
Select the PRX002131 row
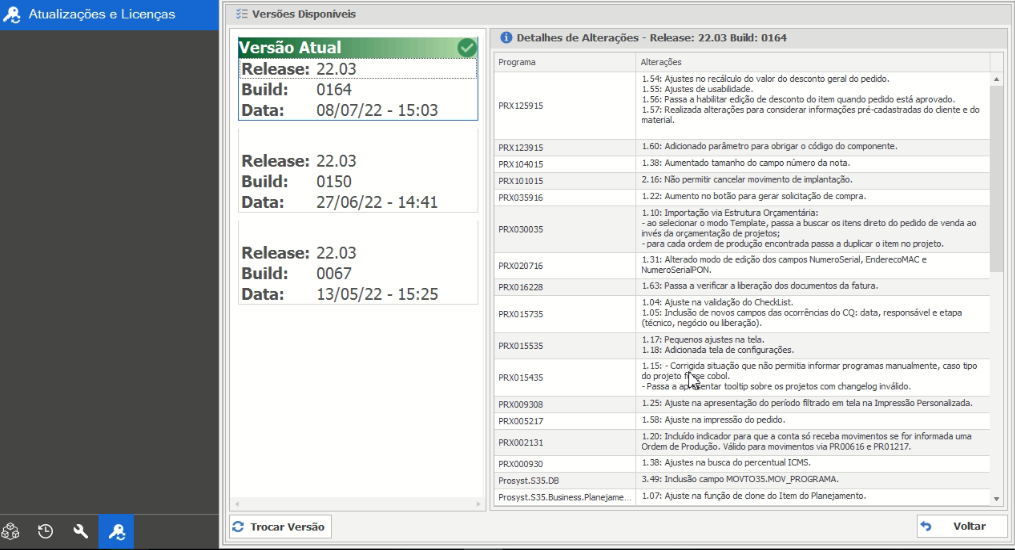(x=742, y=443)
